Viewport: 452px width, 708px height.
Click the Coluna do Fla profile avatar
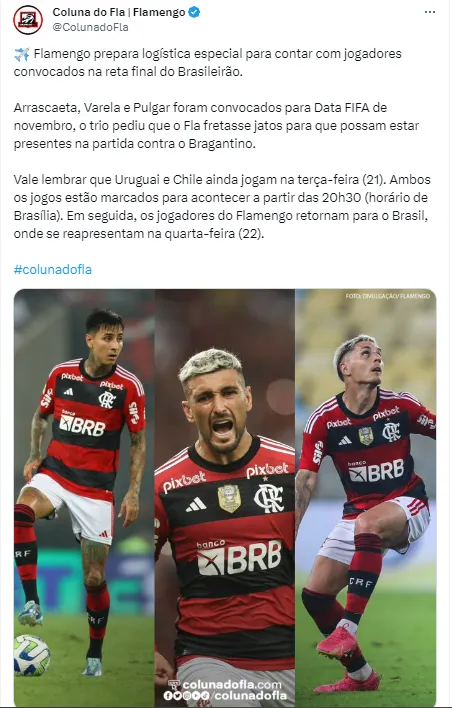coord(28,20)
